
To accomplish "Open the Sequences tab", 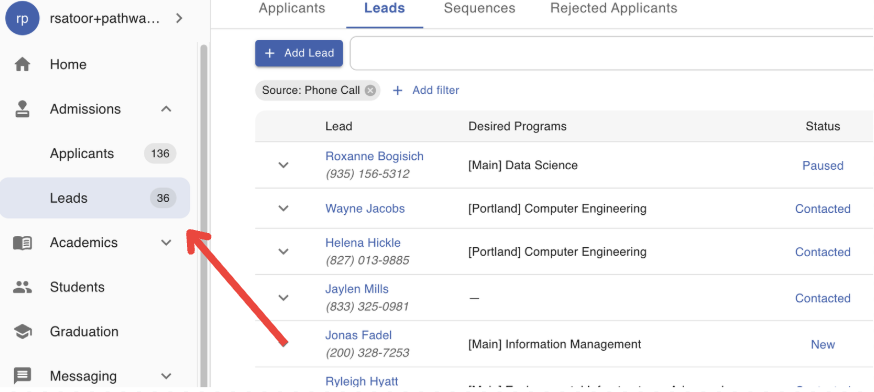I will [x=479, y=8].
